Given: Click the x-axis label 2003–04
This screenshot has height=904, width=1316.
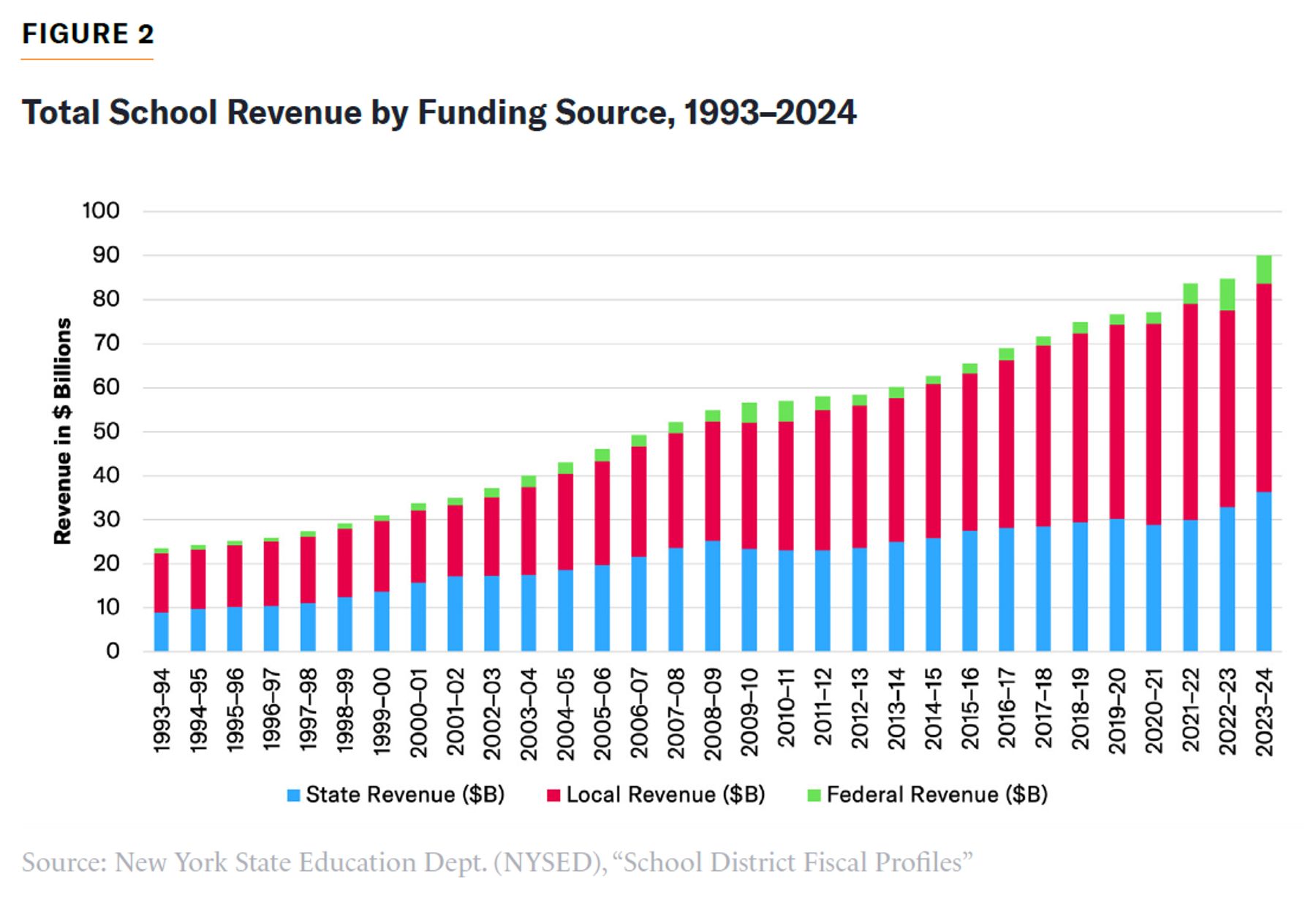Looking at the screenshot, I should tap(529, 713).
